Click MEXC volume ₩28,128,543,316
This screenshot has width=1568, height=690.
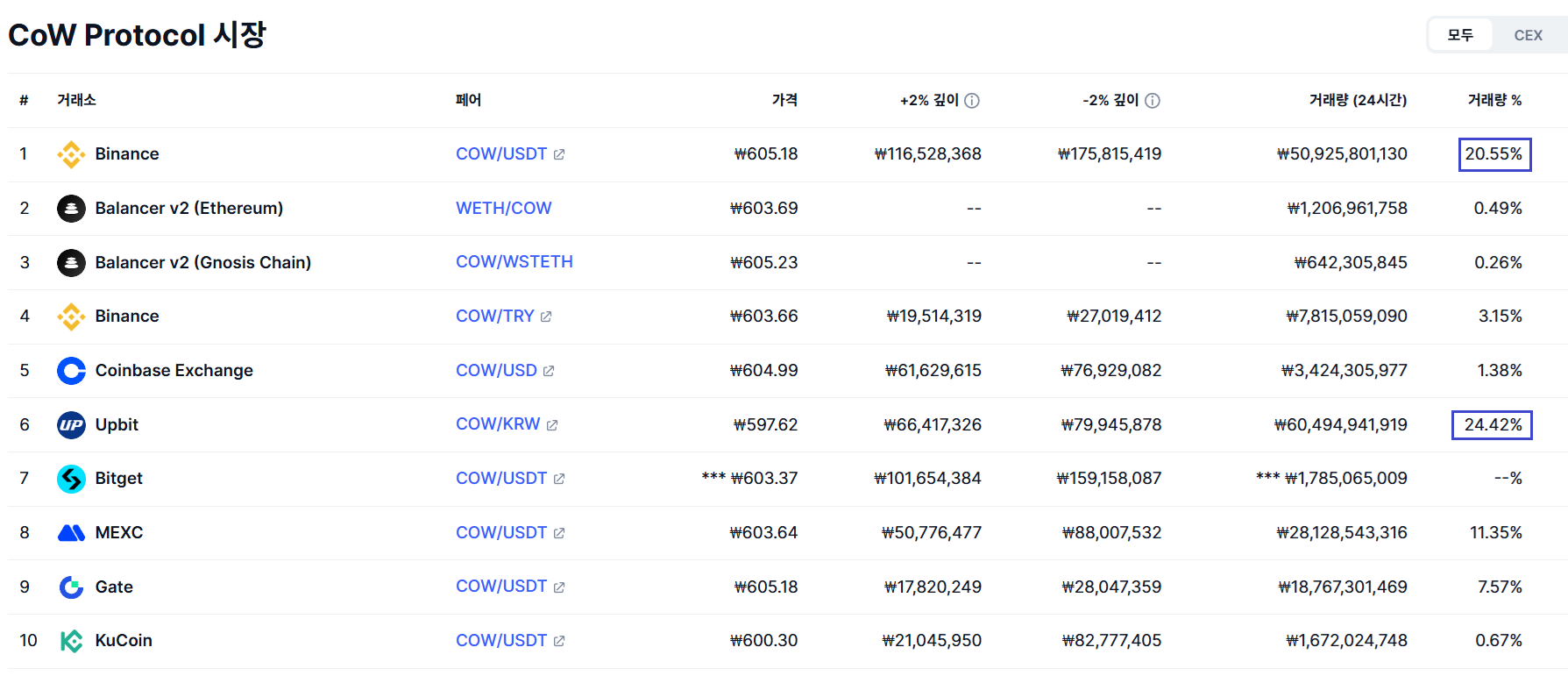1342,532
